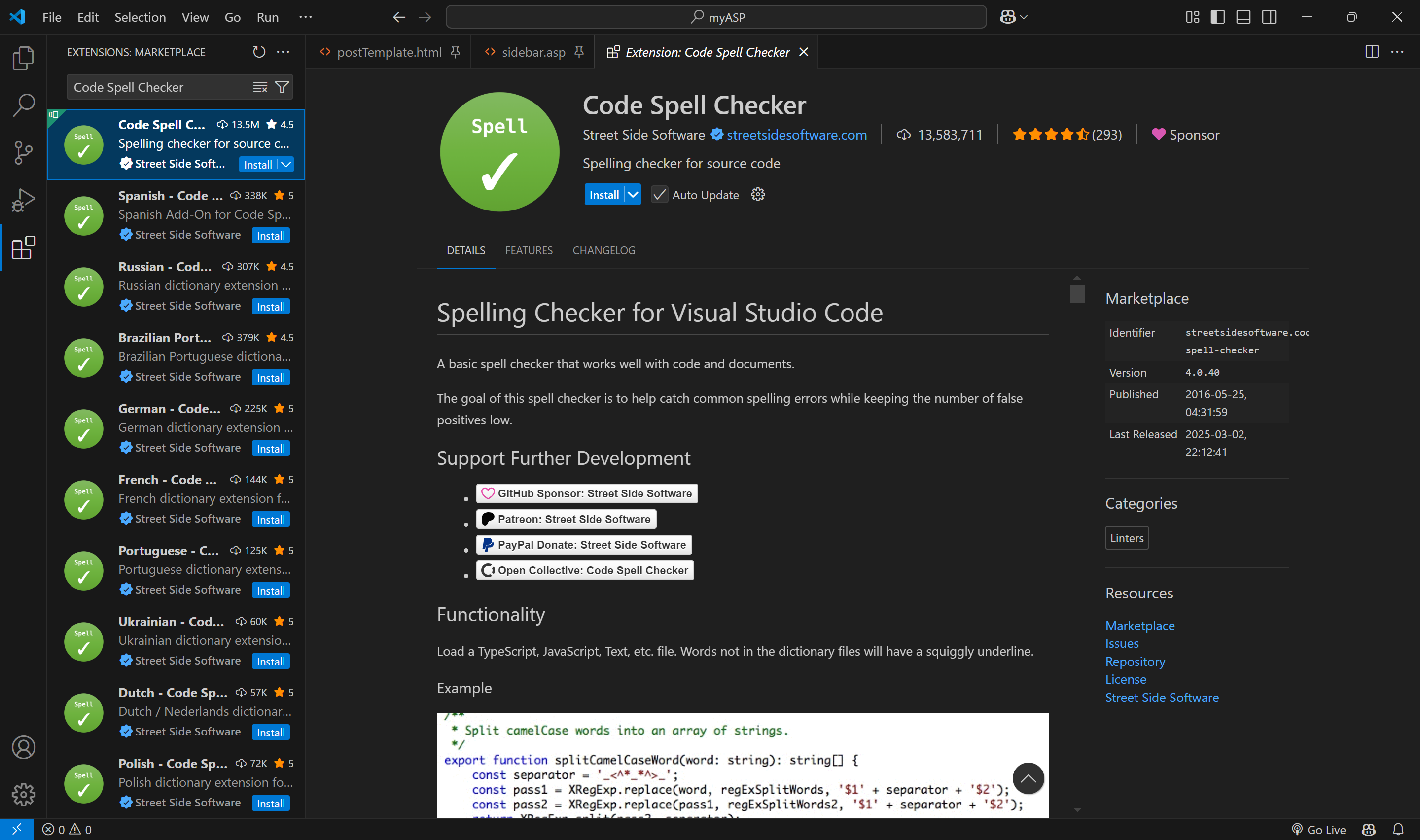
Task: Go back in navigation history
Action: point(399,17)
